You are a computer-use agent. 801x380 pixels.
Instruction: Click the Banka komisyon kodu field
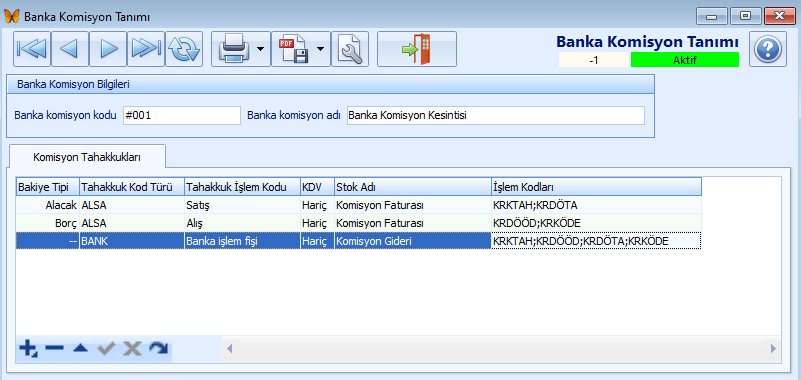(181, 115)
